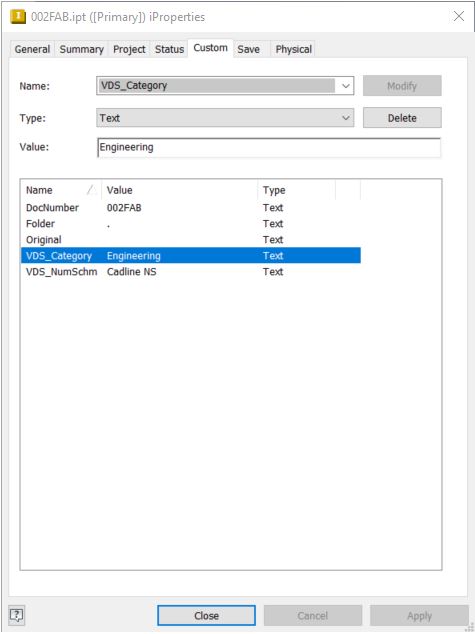Open the help question mark icon
Viewport: 475px width, 634px height.
(x=17, y=615)
